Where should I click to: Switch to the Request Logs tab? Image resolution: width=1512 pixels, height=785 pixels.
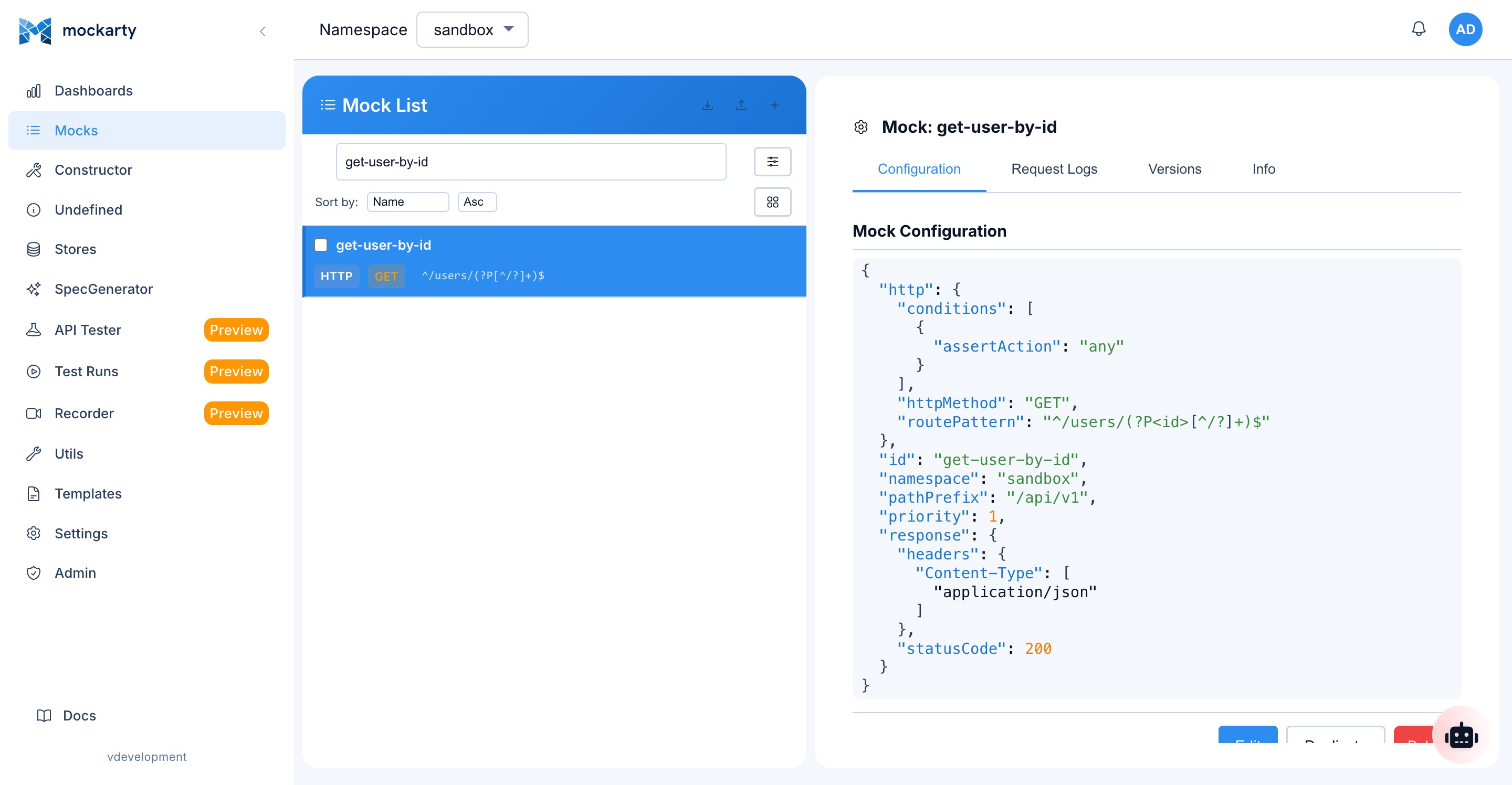(1054, 169)
